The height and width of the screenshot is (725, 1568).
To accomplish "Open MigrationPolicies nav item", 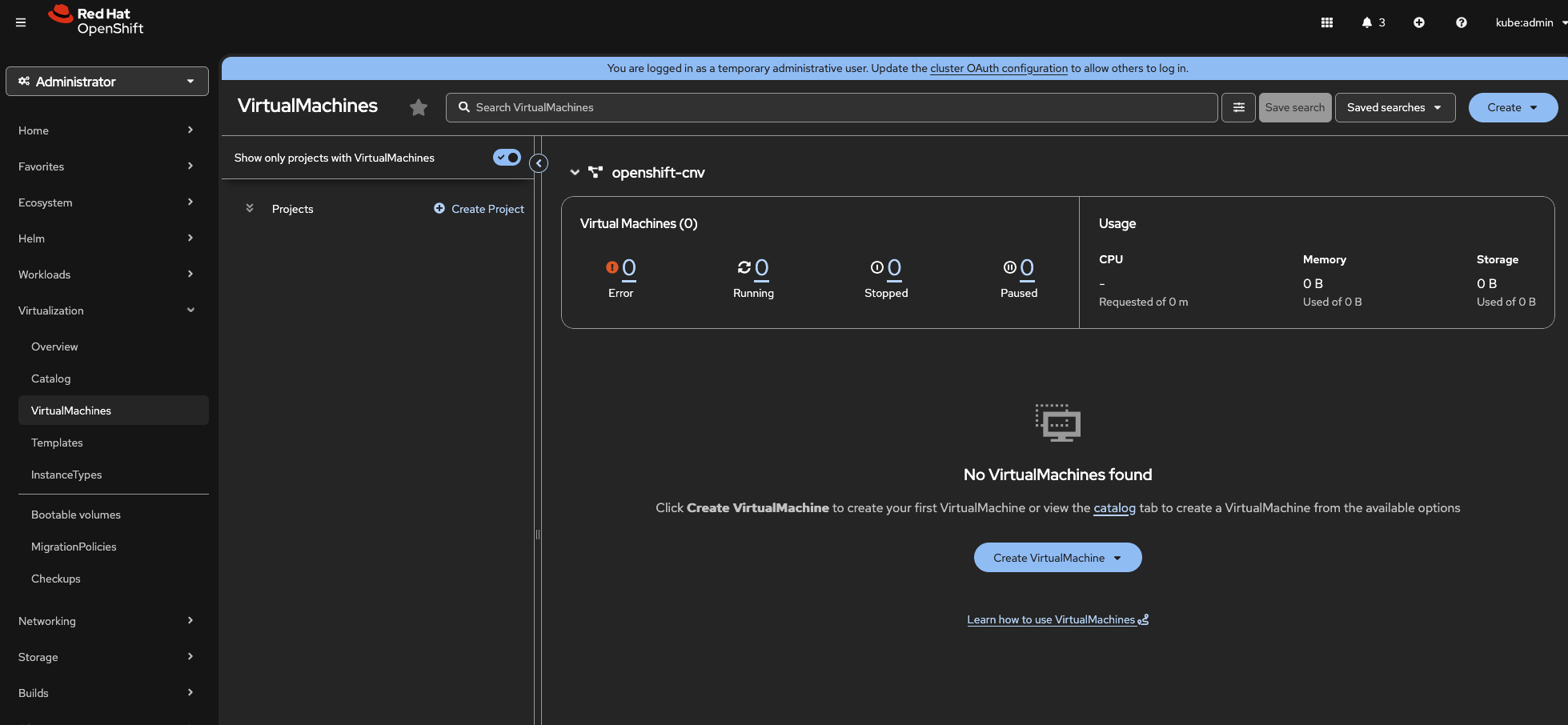I will 114,547.
